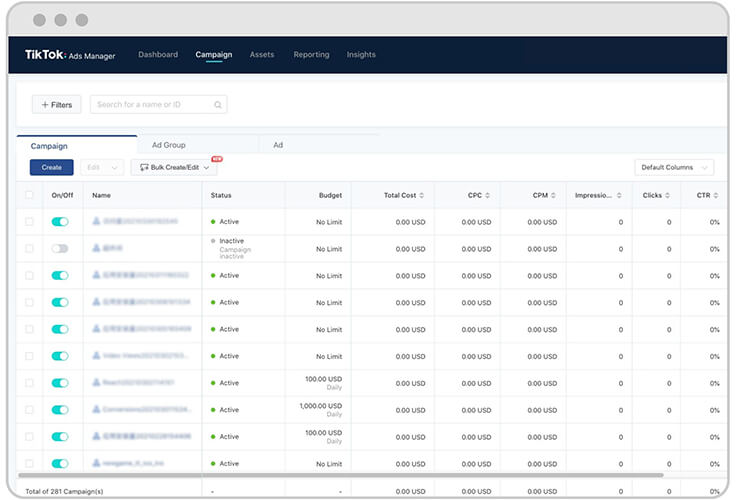This screenshot has width=742, height=500.
Task: Check the select-all checkbox in header
Action: click(29, 195)
